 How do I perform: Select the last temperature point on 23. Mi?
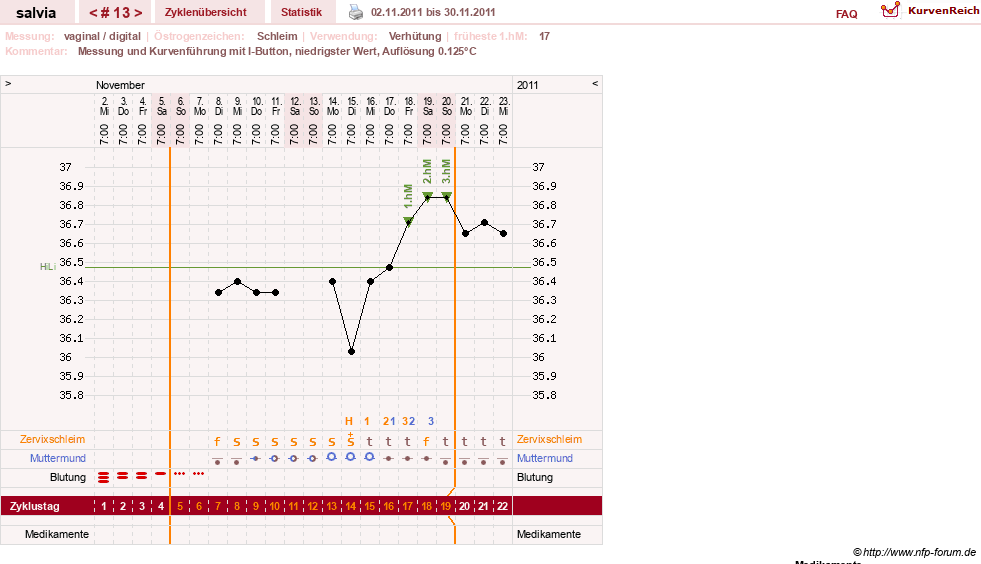[x=504, y=233]
